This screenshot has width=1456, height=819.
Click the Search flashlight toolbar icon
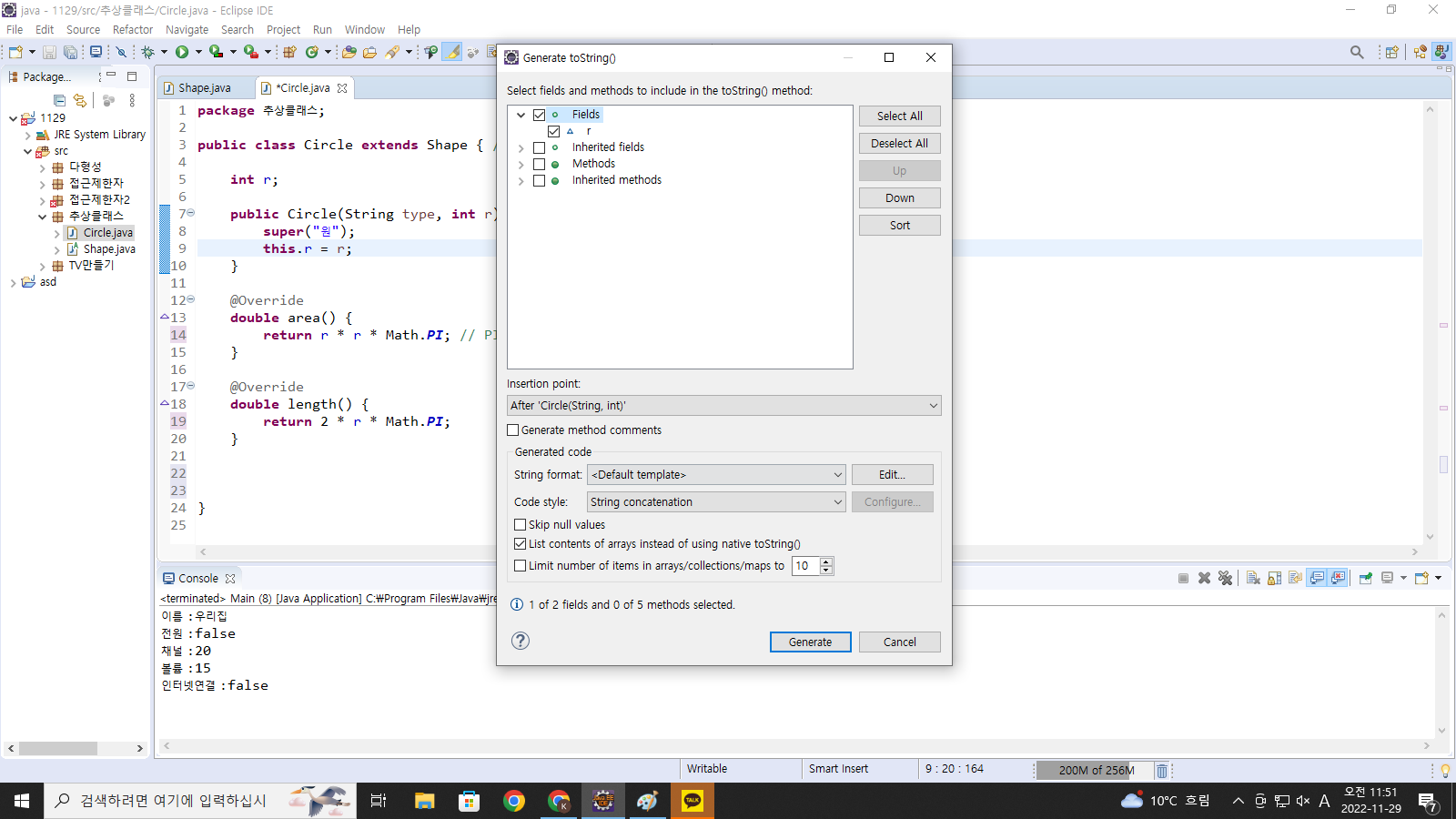[x=392, y=52]
